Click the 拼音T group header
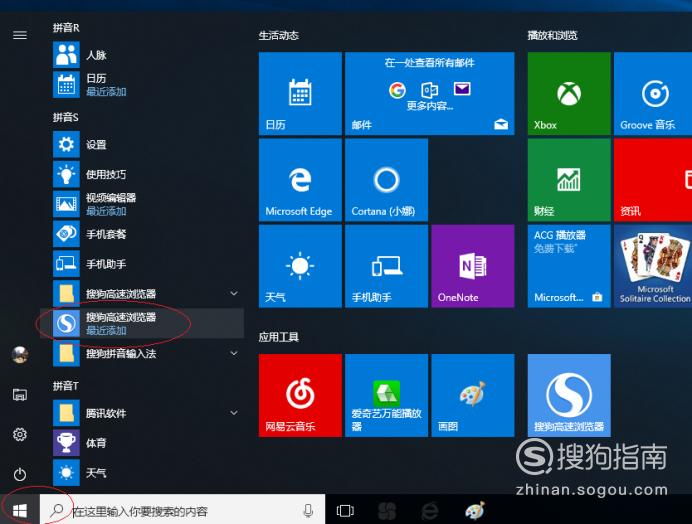 tap(66, 386)
